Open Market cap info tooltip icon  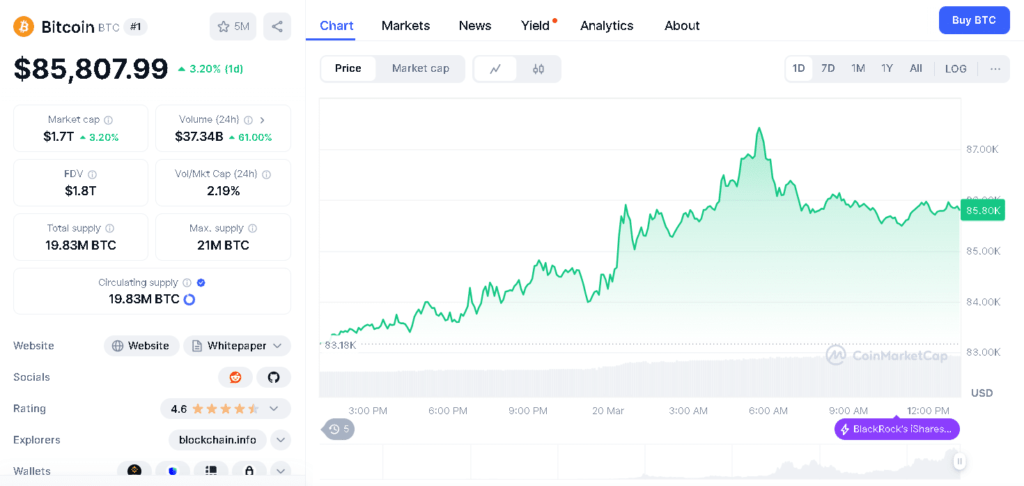click(108, 120)
